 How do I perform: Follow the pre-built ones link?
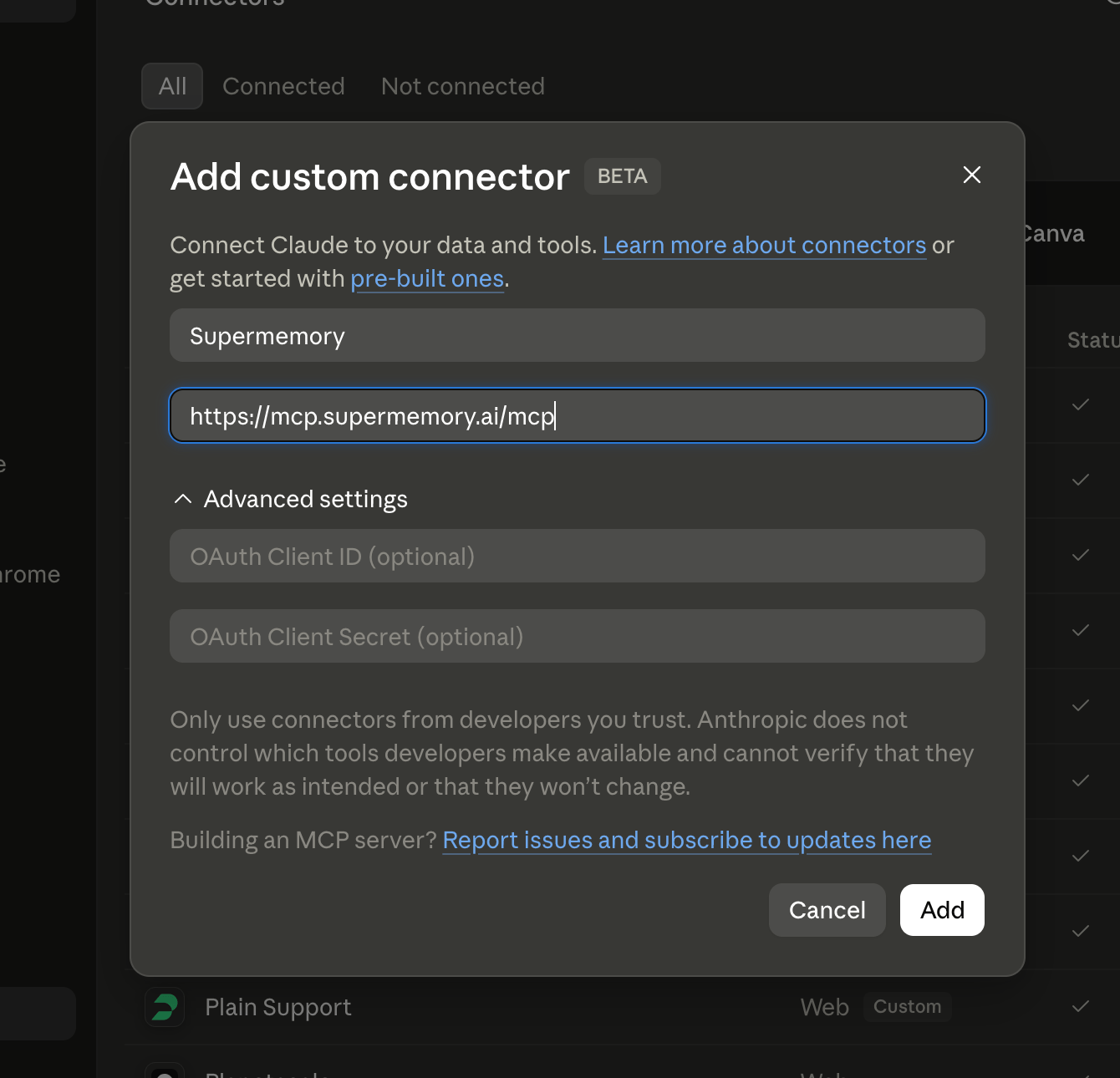coord(427,278)
